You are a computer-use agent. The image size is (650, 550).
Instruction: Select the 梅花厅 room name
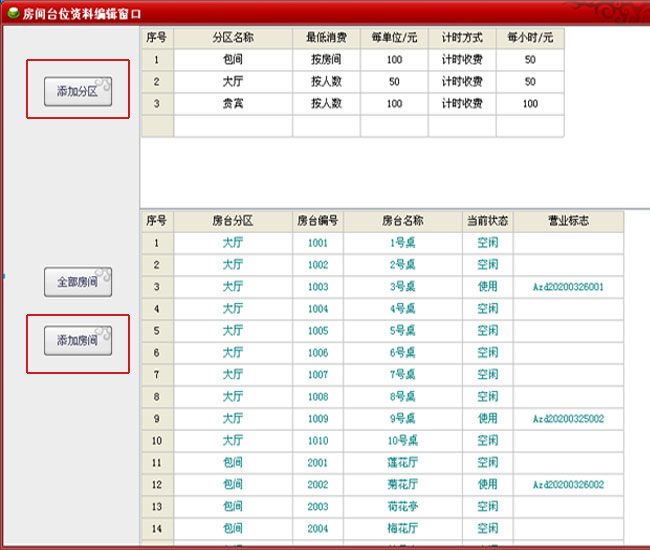click(403, 528)
